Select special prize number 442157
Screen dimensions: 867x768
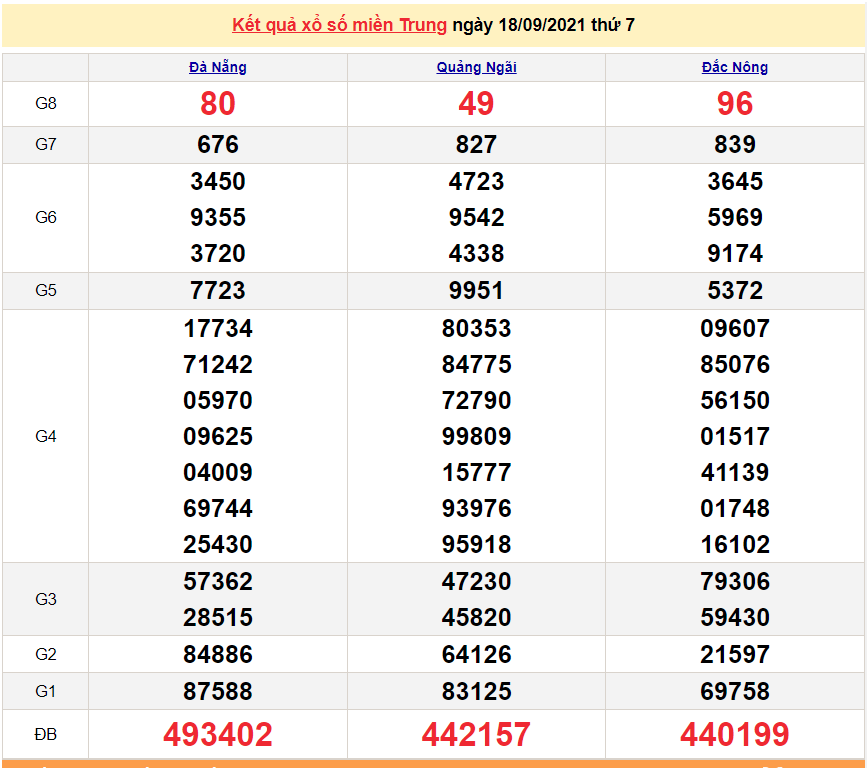click(476, 734)
